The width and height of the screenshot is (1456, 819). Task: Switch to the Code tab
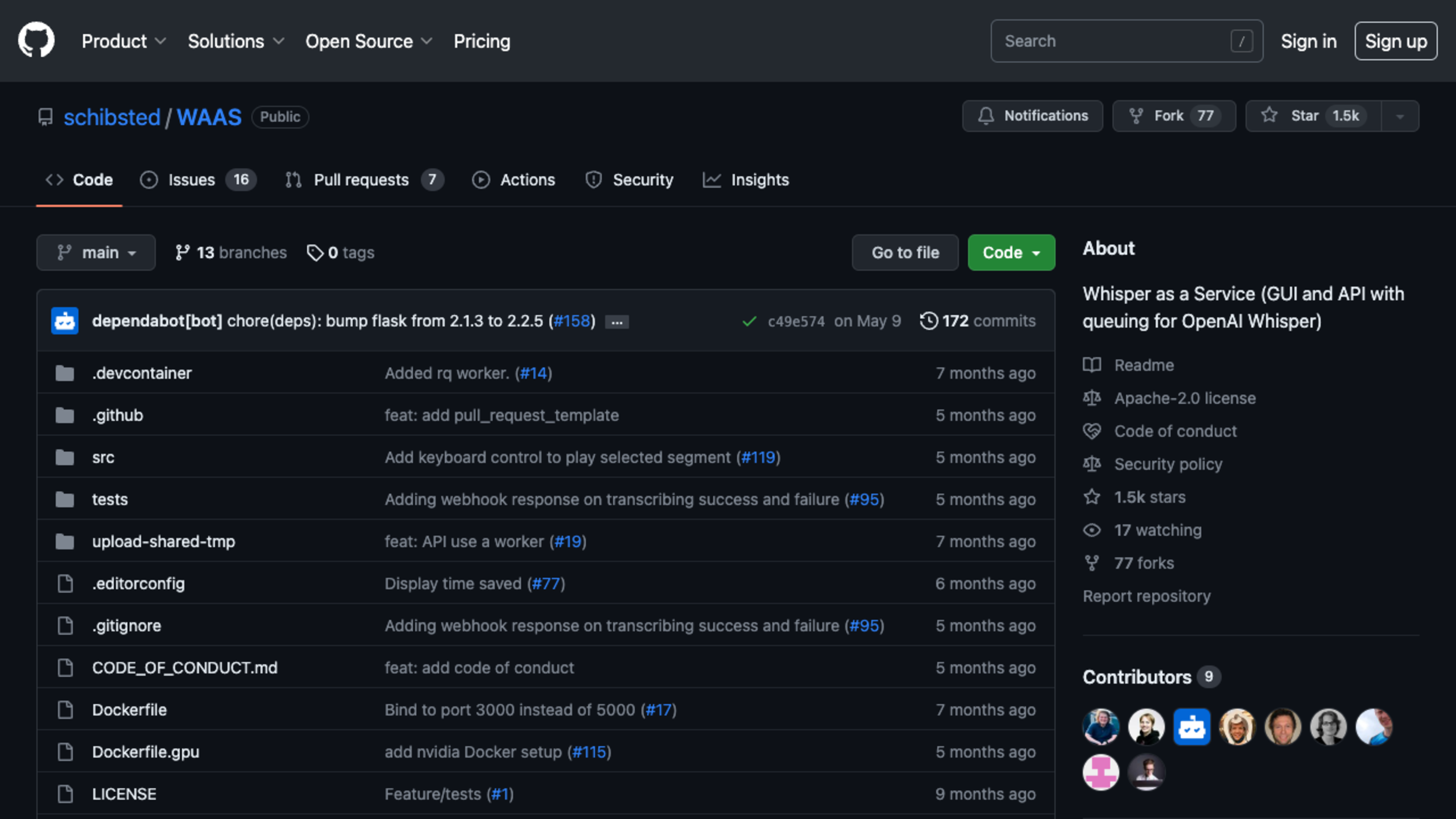79,180
